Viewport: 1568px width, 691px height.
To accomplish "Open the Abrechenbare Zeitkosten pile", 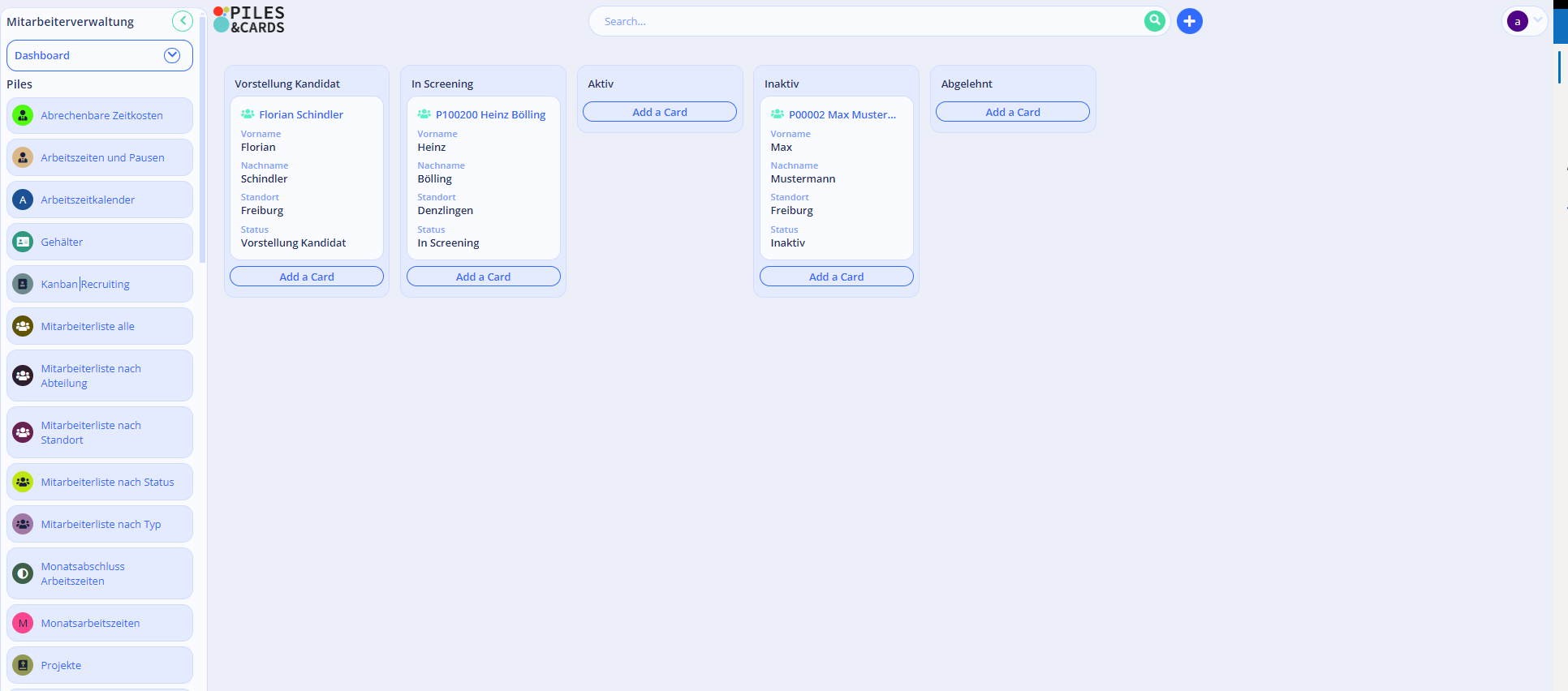I will [100, 115].
